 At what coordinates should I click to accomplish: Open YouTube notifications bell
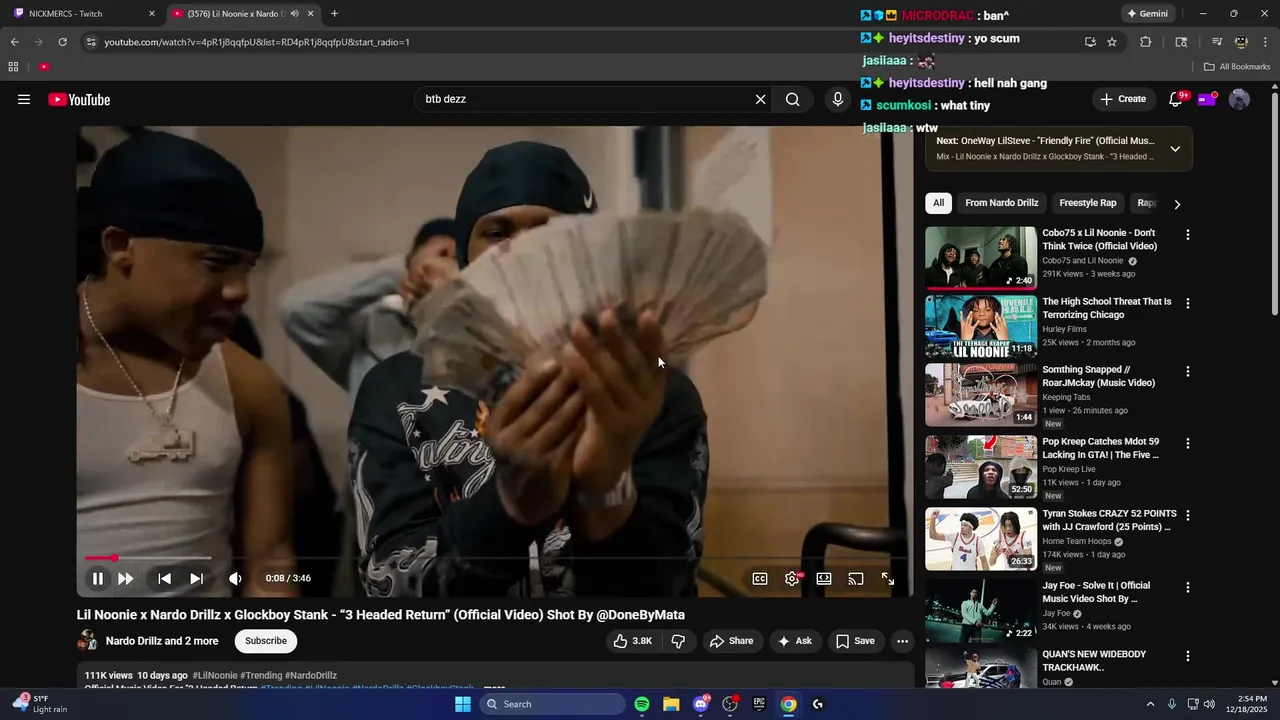point(1176,99)
